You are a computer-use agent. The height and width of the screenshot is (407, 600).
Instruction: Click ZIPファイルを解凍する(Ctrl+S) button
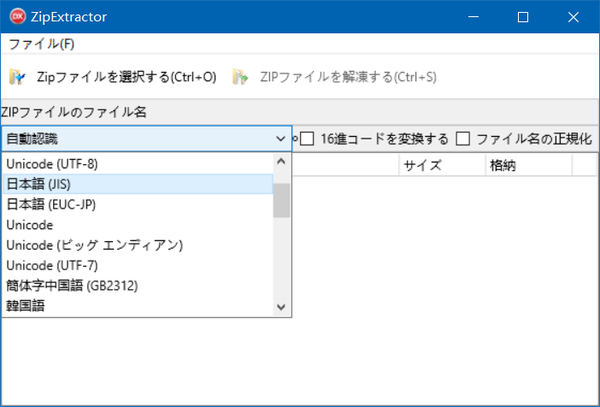335,77
